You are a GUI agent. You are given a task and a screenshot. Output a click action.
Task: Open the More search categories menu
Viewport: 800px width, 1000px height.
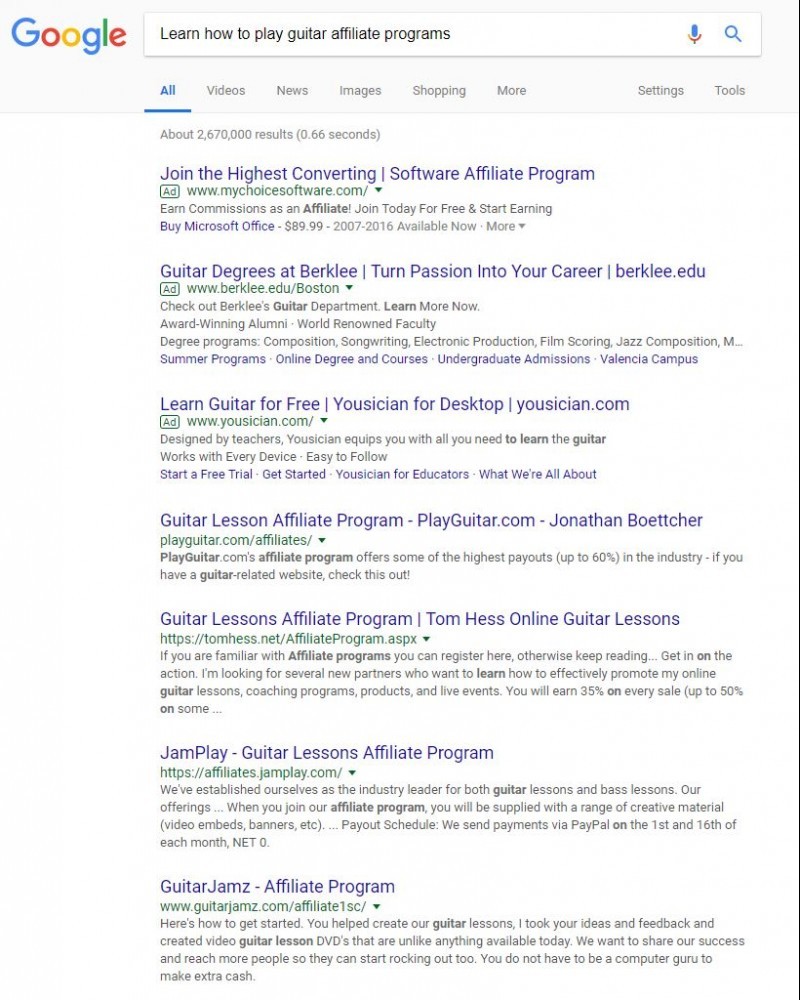click(x=512, y=91)
